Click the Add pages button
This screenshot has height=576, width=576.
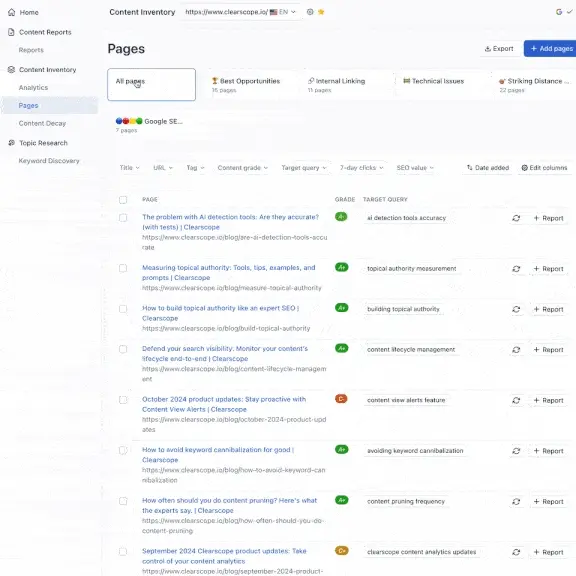click(x=551, y=48)
